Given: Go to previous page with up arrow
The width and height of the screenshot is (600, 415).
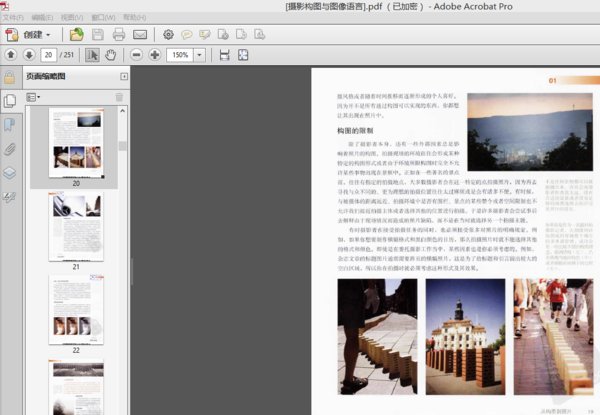Looking at the screenshot, I should (10, 54).
